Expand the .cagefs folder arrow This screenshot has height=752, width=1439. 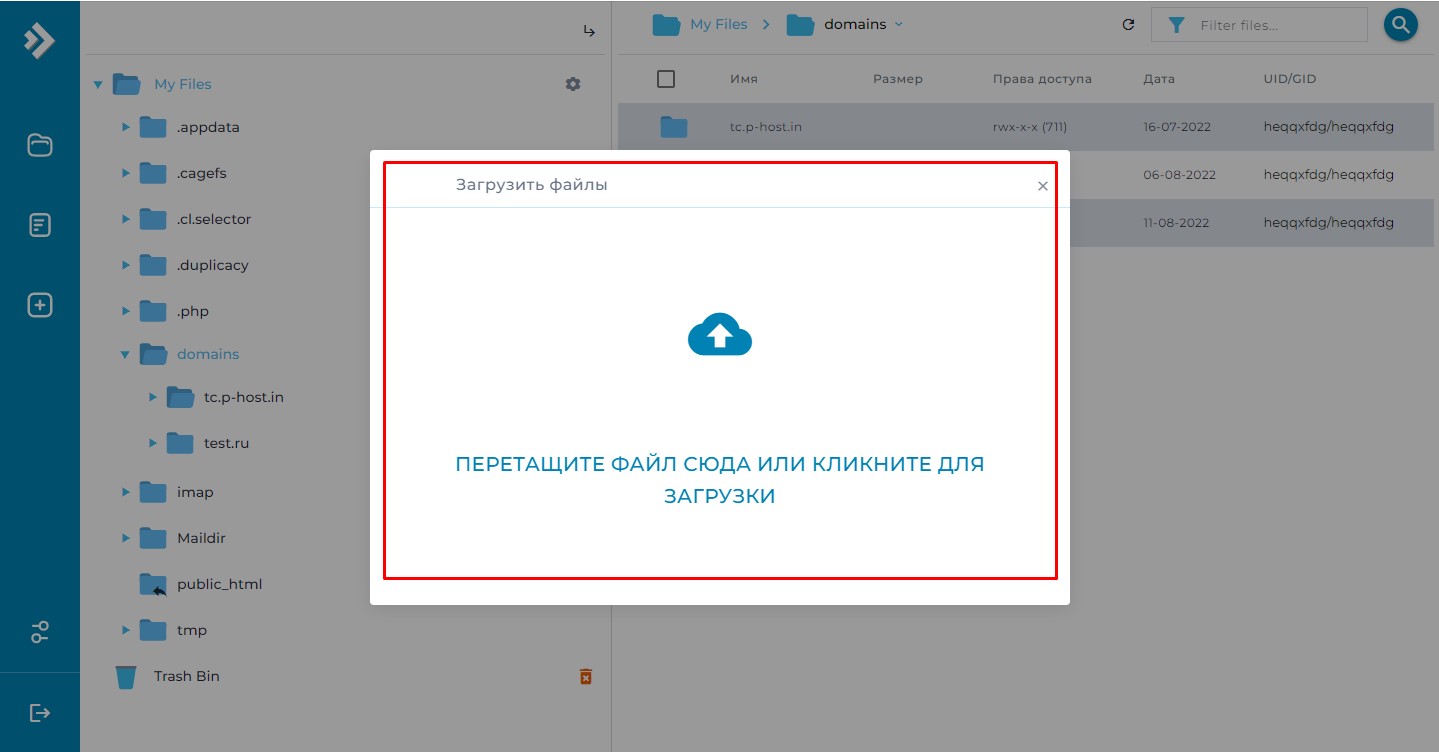126,173
